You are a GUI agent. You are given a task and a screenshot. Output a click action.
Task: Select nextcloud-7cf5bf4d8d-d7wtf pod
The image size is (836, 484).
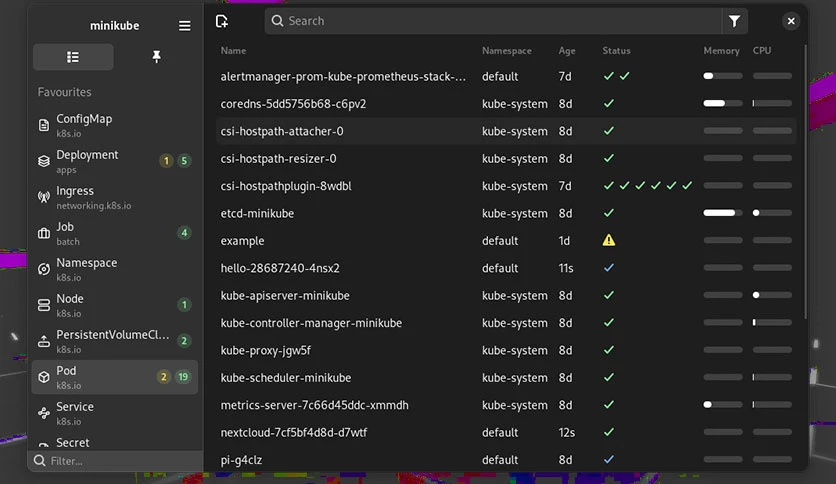(x=506, y=432)
